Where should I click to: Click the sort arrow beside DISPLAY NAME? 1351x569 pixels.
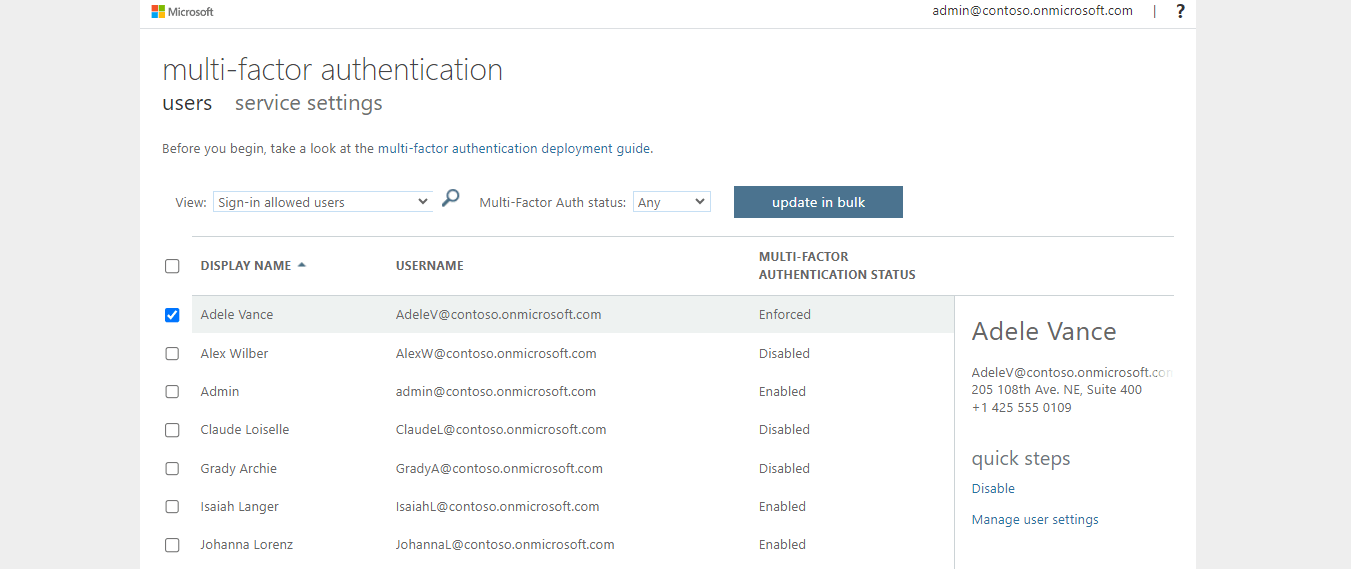point(302,265)
